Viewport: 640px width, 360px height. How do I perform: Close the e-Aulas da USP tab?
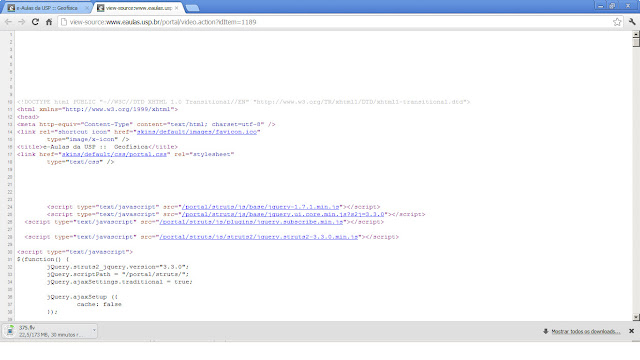point(87,8)
